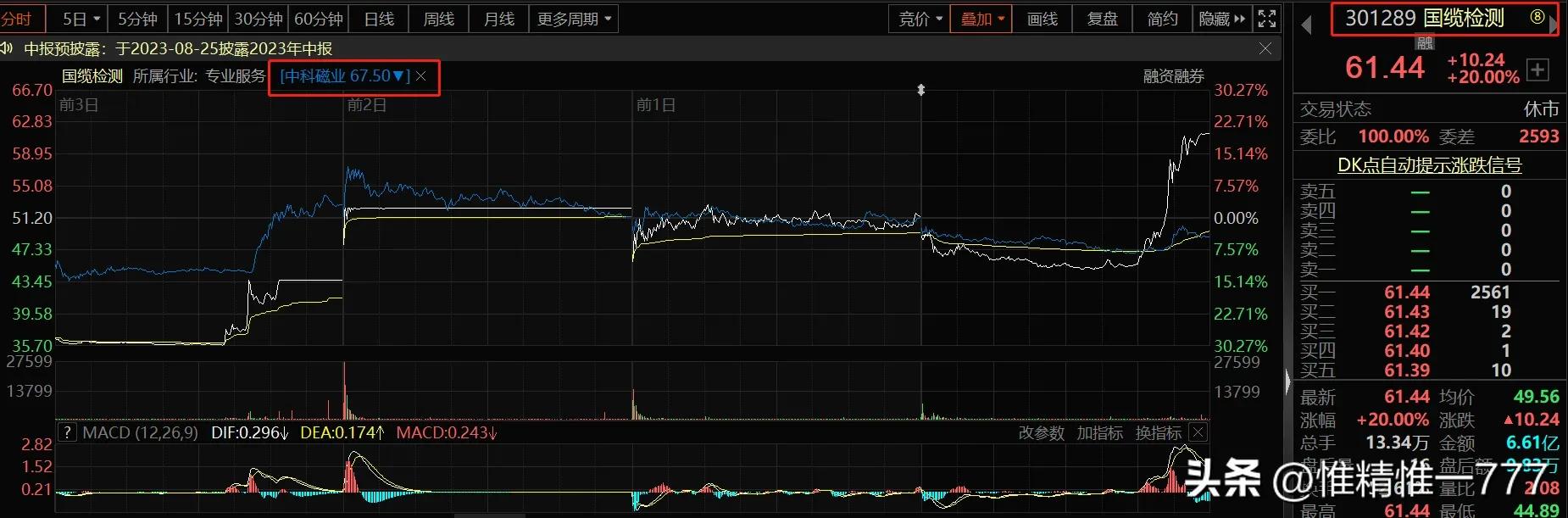The image size is (1568, 518).
Task: Click the 买三 price 61.42
Action: (x=1407, y=331)
